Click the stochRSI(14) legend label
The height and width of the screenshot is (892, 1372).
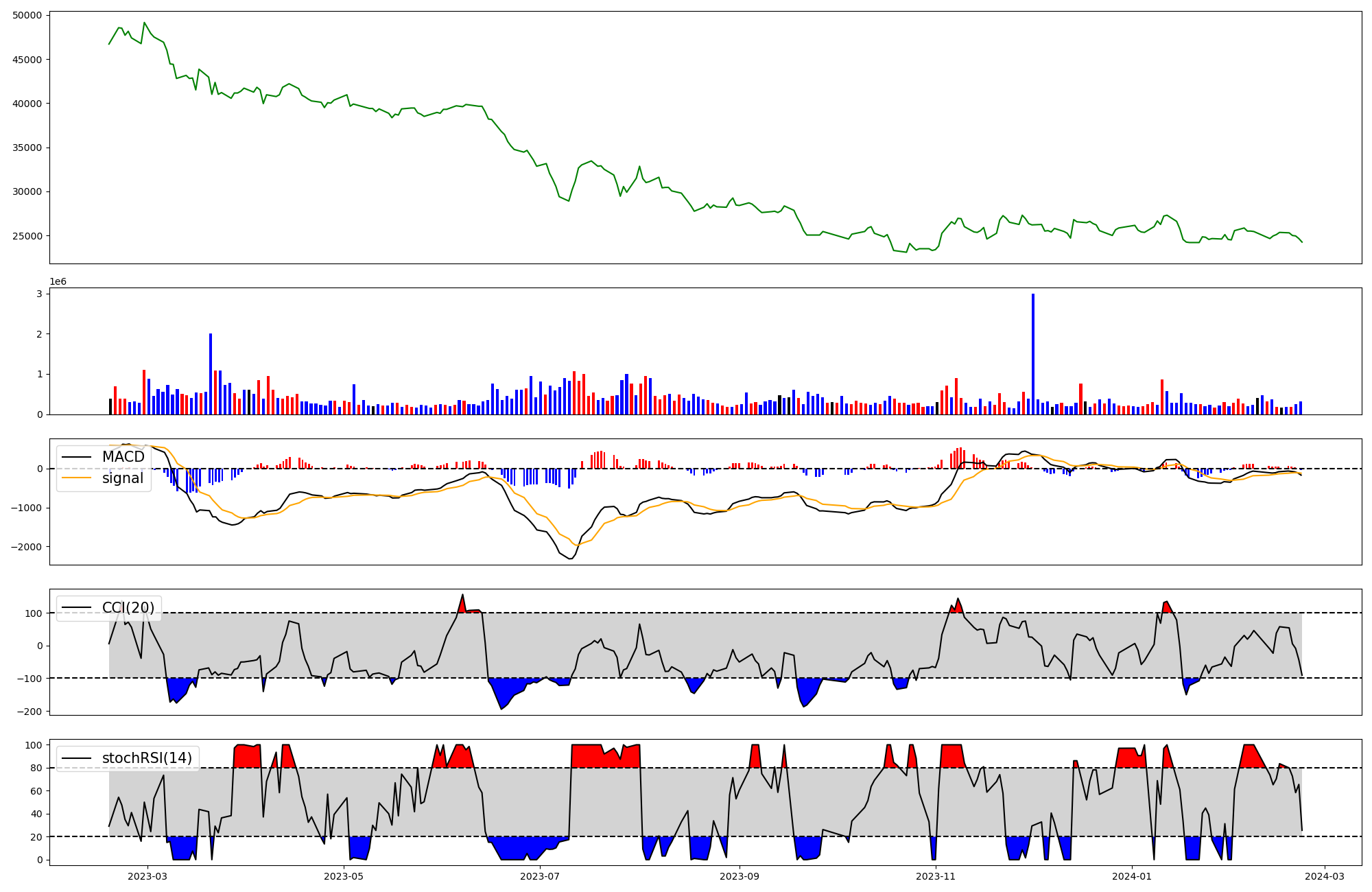pos(146,758)
